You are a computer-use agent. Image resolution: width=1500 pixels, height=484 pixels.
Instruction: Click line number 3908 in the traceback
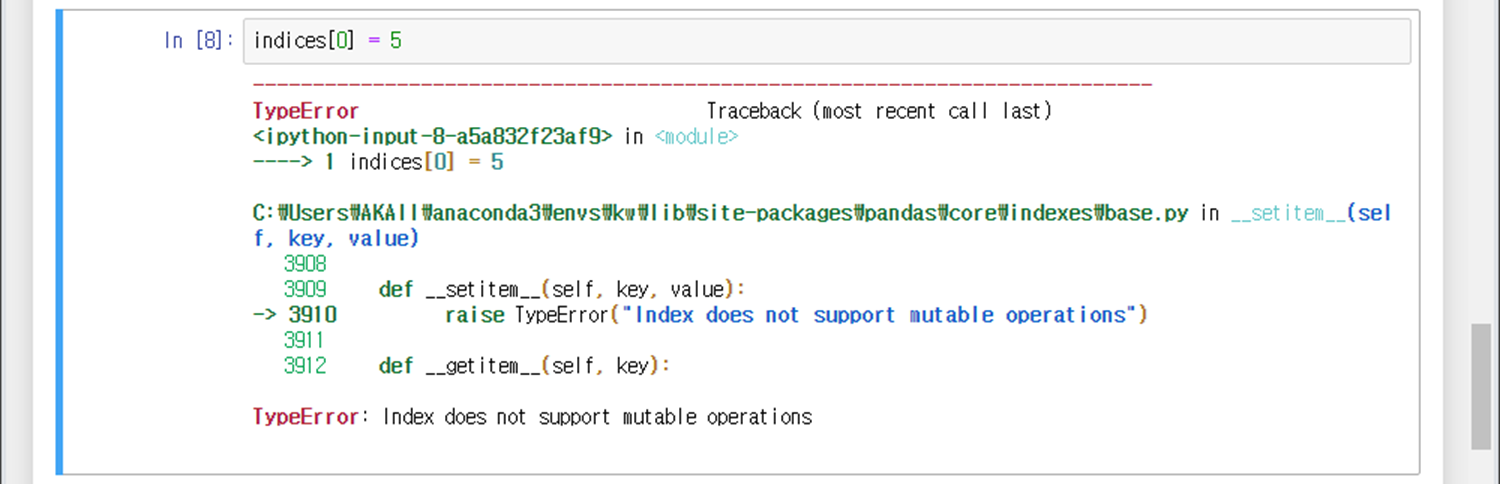pos(305,264)
